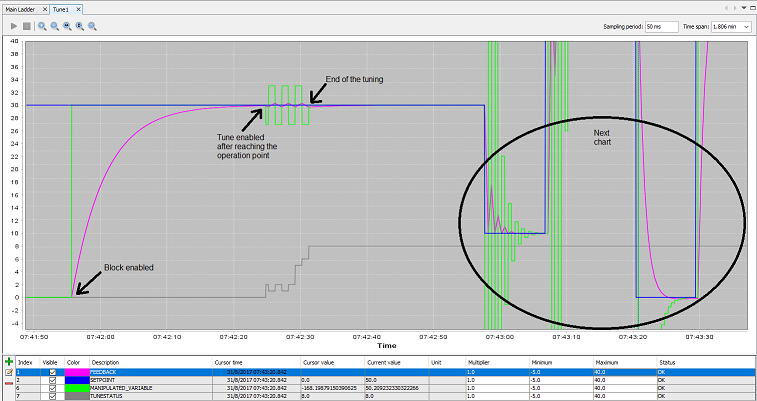Click index 6 cell in table
Image resolution: width=757 pixels, height=401 pixels.
tap(28, 388)
